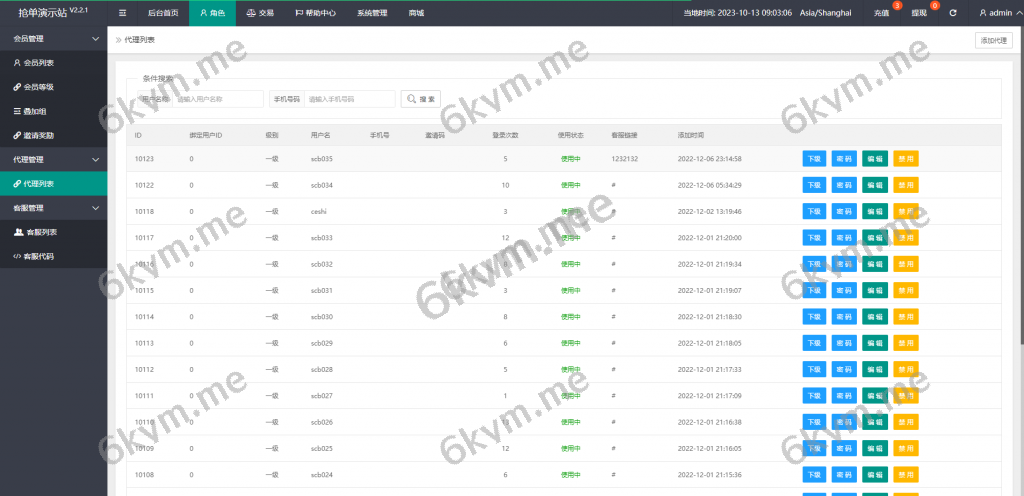Click 编辑 for user scb035
Screen dimensions: 1024x496
click(x=874, y=159)
